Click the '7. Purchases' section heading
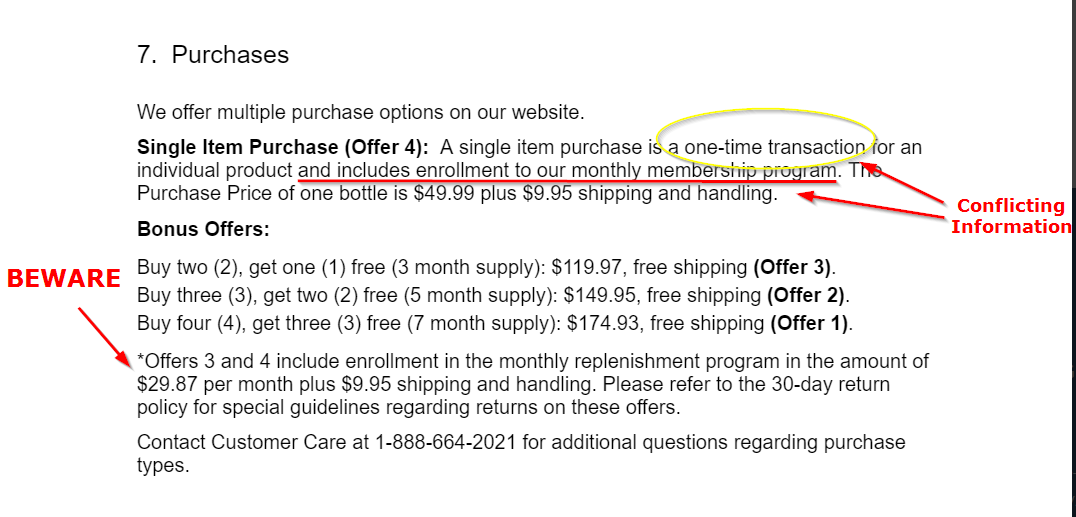 click(213, 55)
